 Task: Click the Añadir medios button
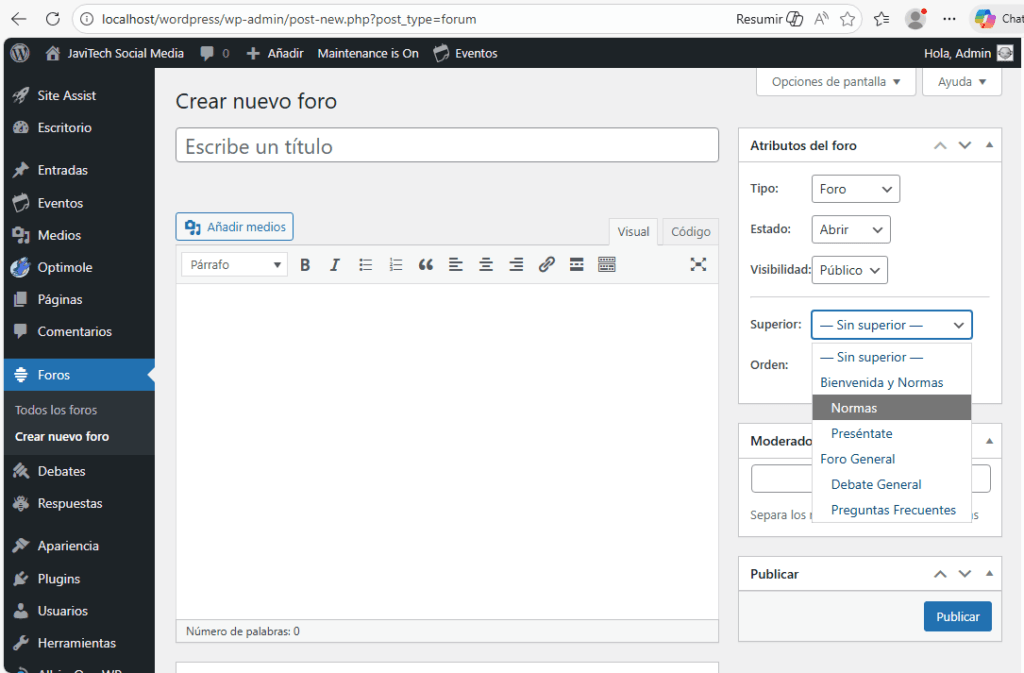point(235,227)
